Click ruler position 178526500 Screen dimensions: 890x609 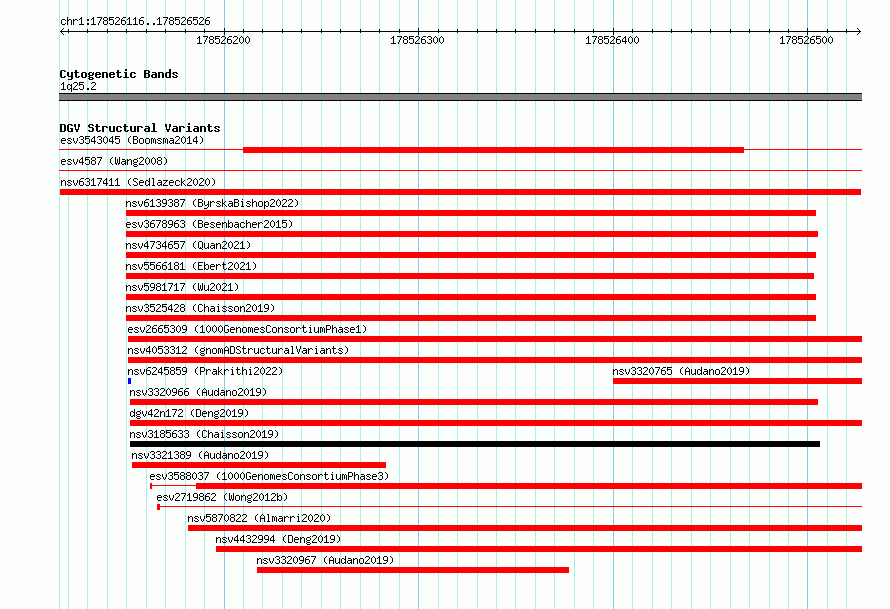806,40
